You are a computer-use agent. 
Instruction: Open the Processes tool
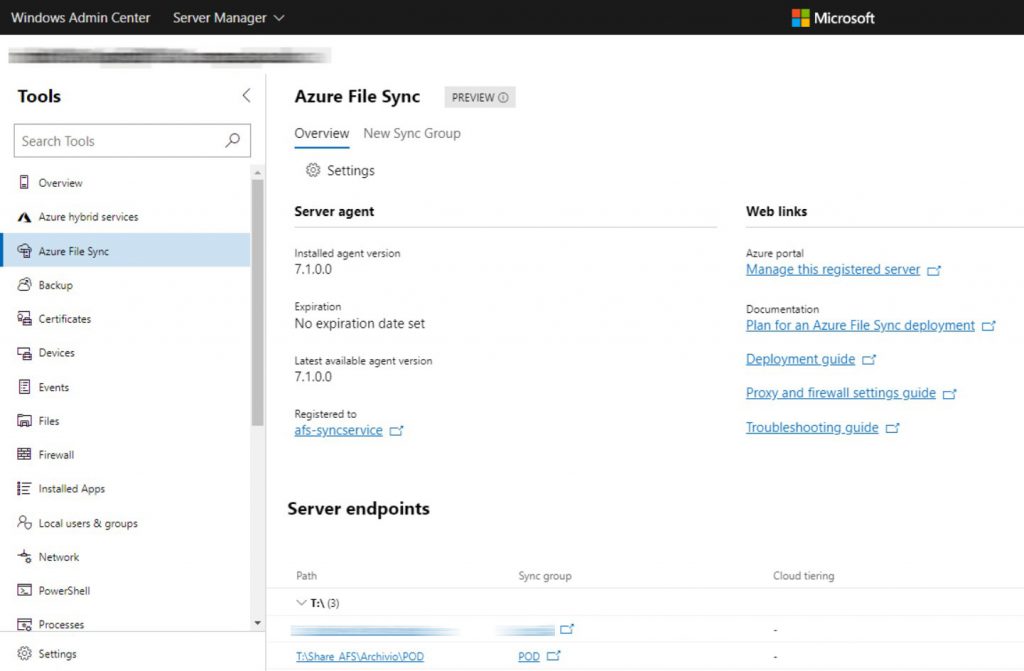click(x=61, y=625)
